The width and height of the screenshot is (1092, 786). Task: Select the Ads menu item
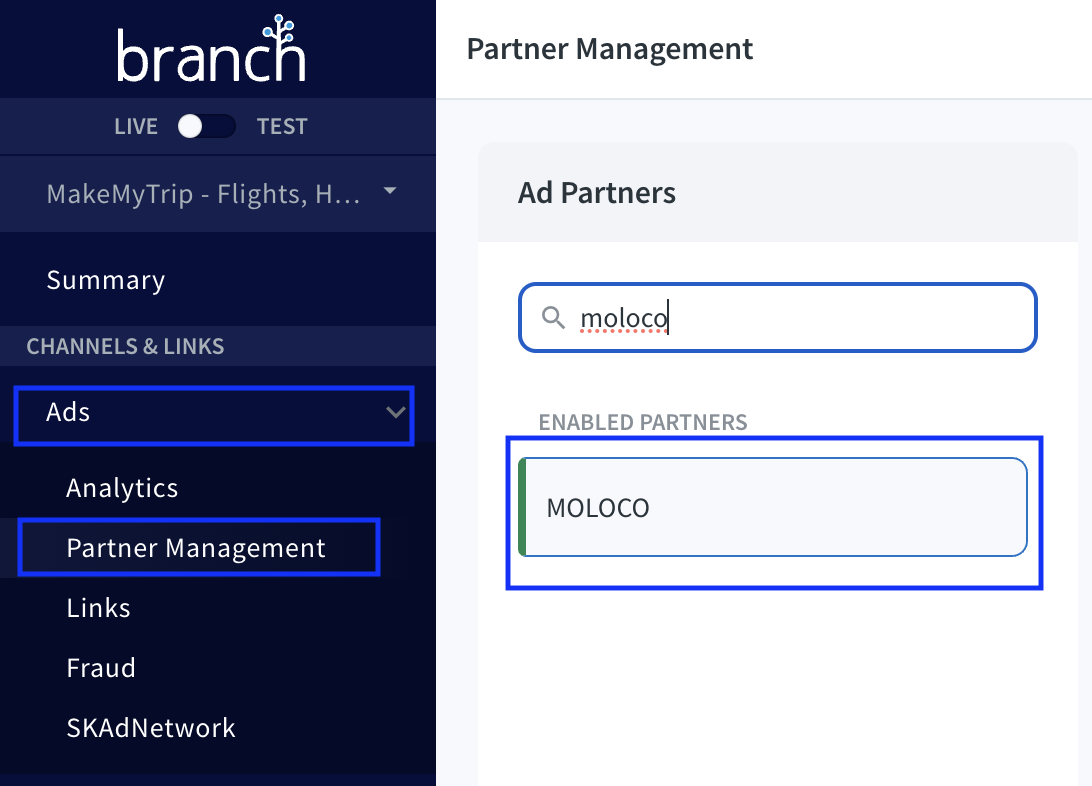(x=69, y=412)
